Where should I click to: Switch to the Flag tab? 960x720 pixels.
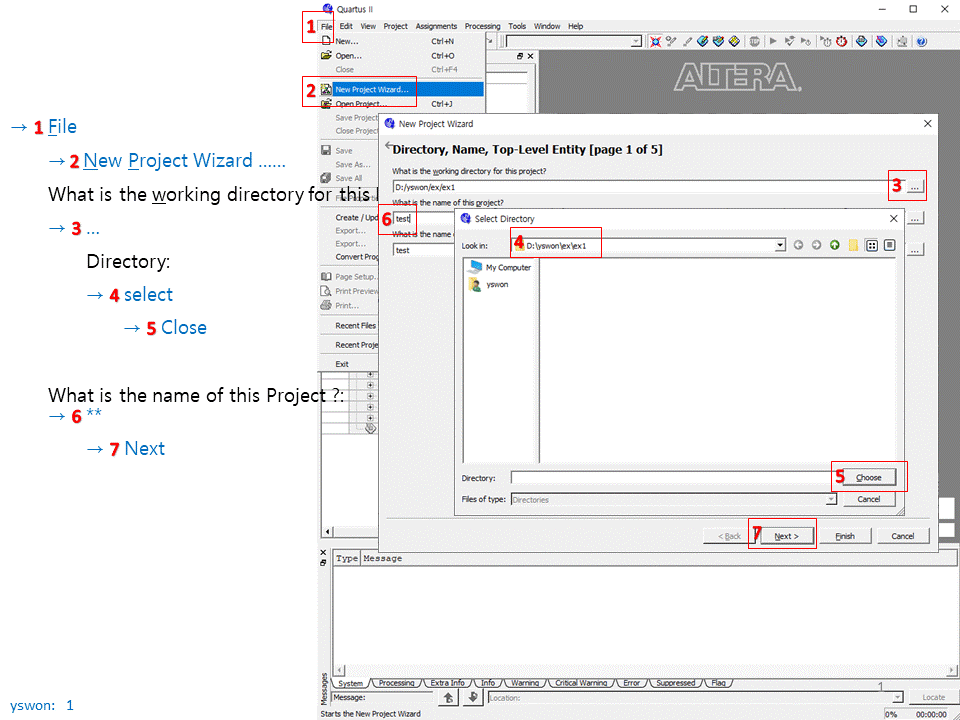tap(718, 683)
